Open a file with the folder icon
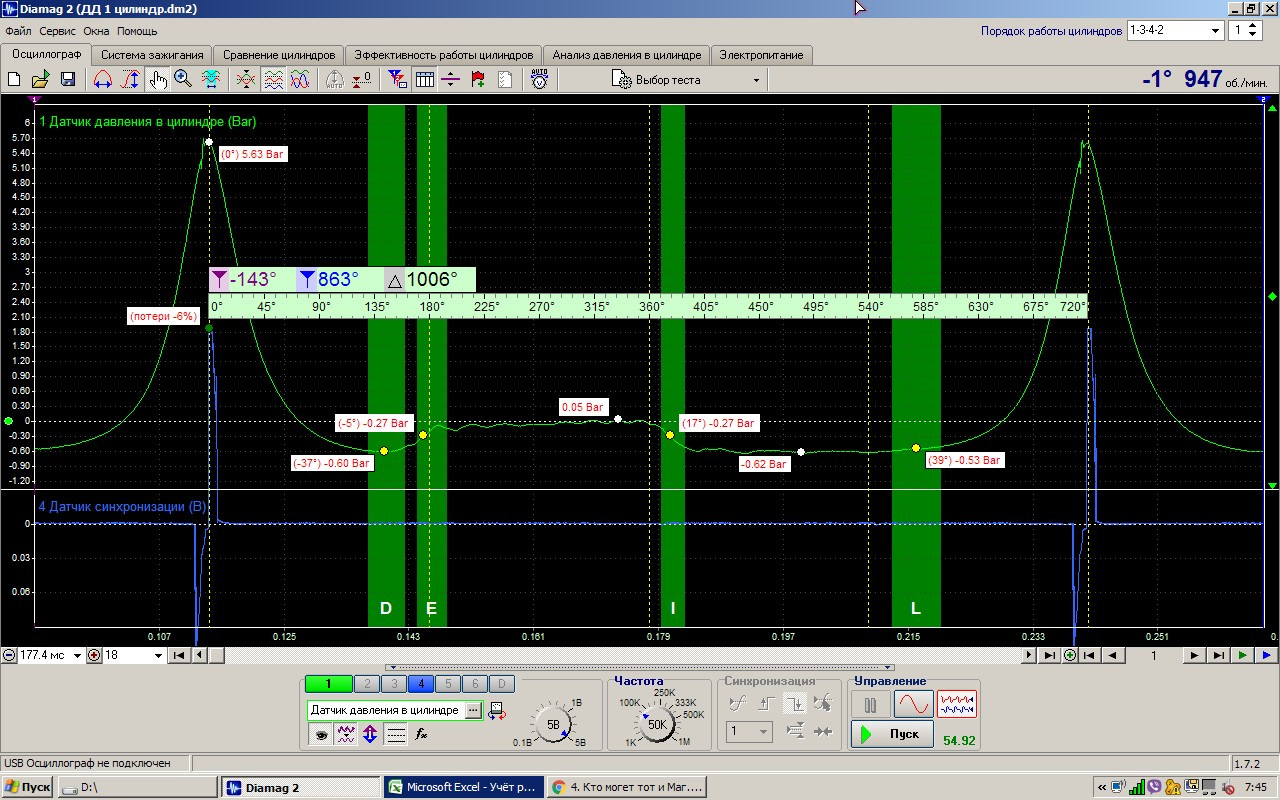This screenshot has height=800, width=1280. 40,80
